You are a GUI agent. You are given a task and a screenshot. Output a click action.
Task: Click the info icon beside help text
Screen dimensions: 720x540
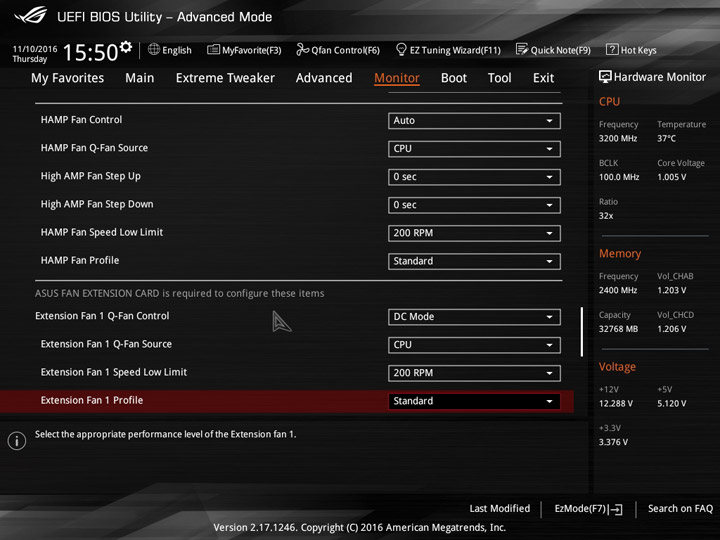[x=17, y=441]
